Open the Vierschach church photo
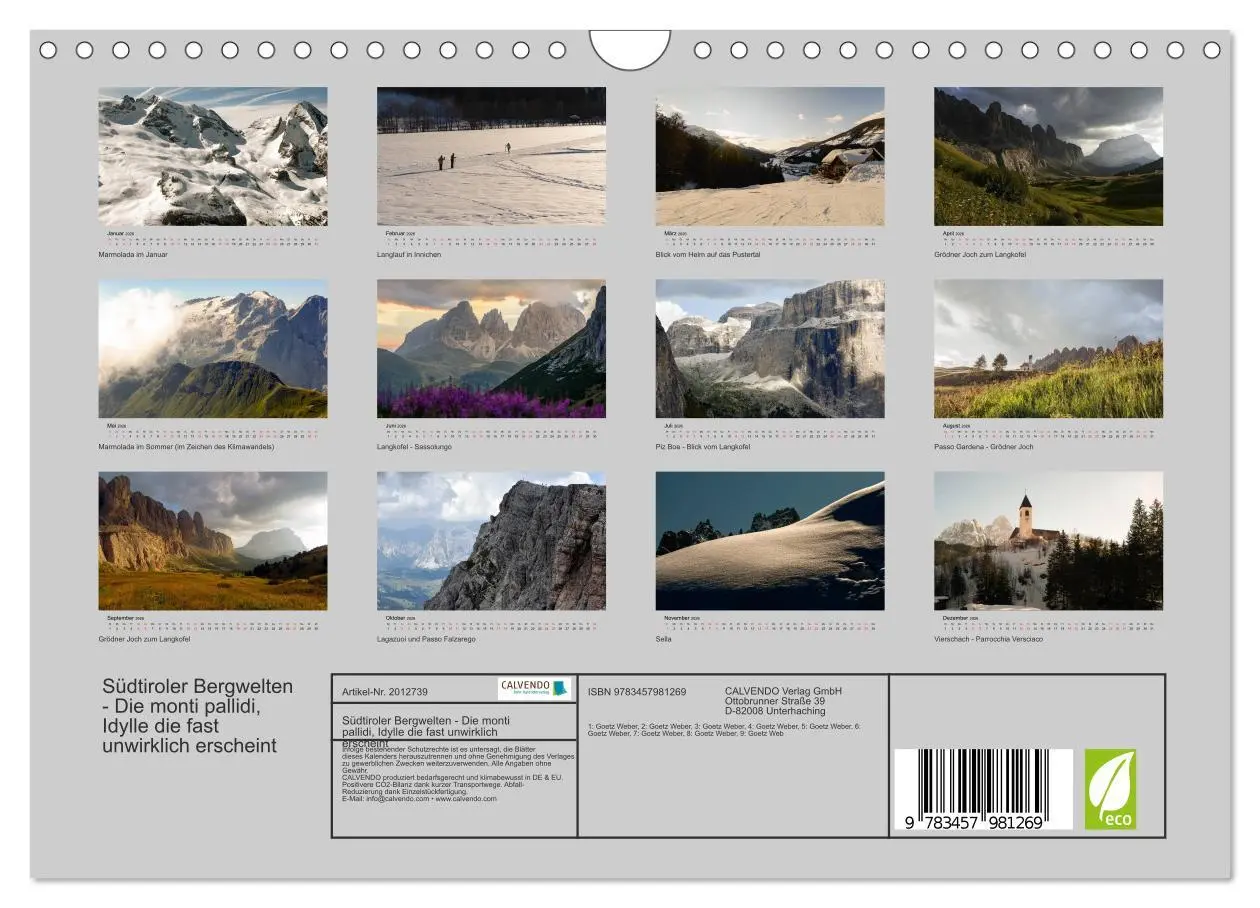 pos(1049,541)
